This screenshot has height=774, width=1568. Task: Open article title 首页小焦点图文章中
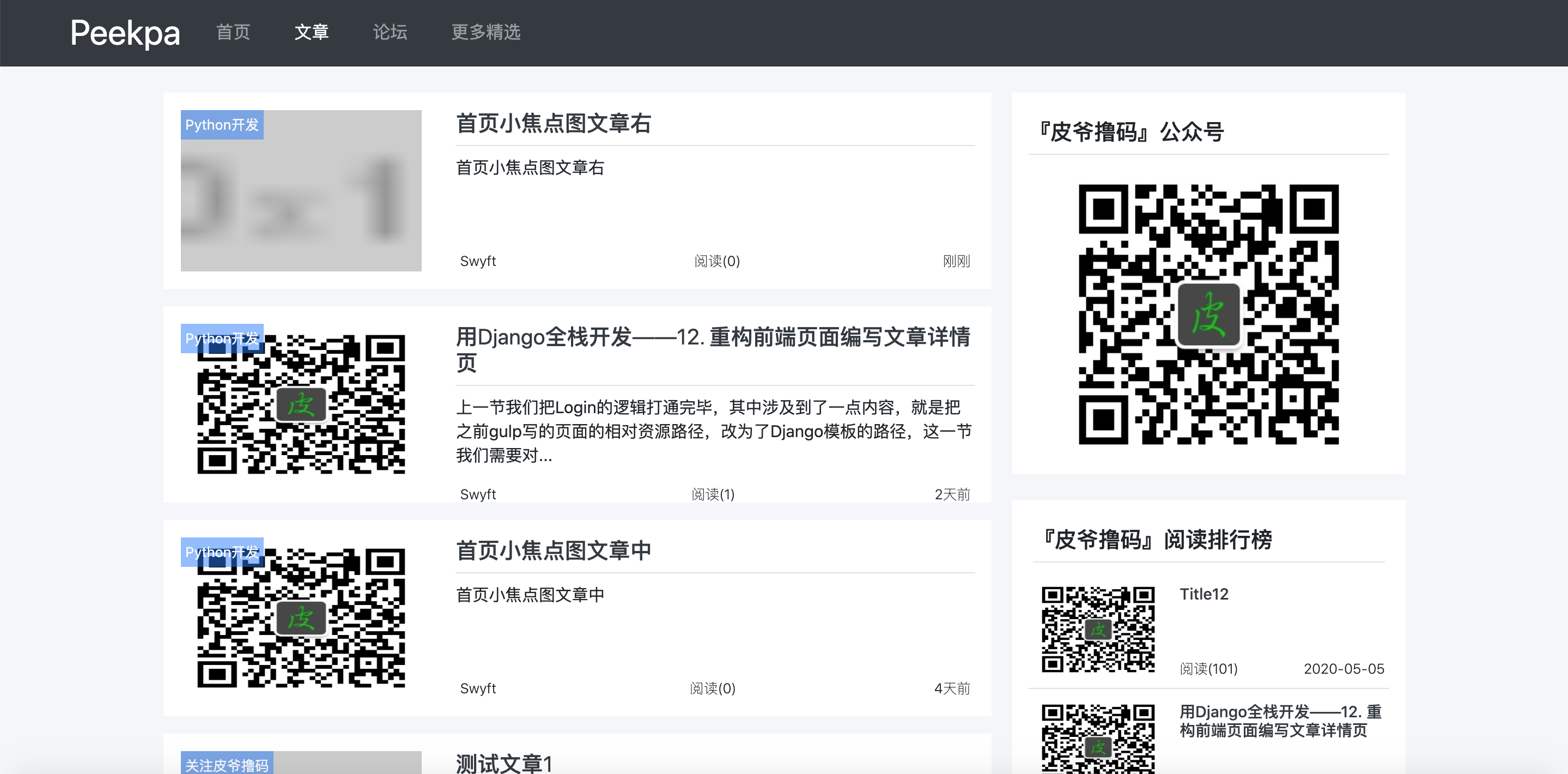click(x=554, y=551)
